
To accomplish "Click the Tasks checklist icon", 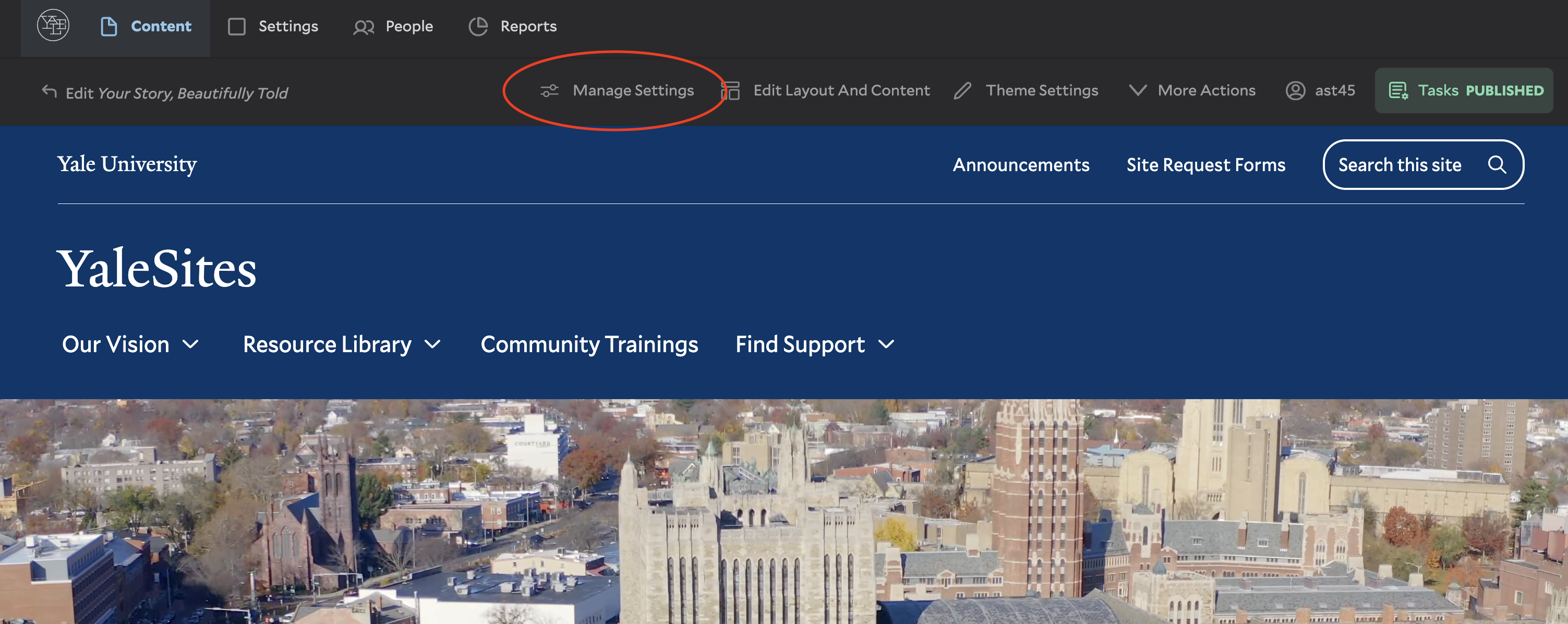I will click(1398, 91).
